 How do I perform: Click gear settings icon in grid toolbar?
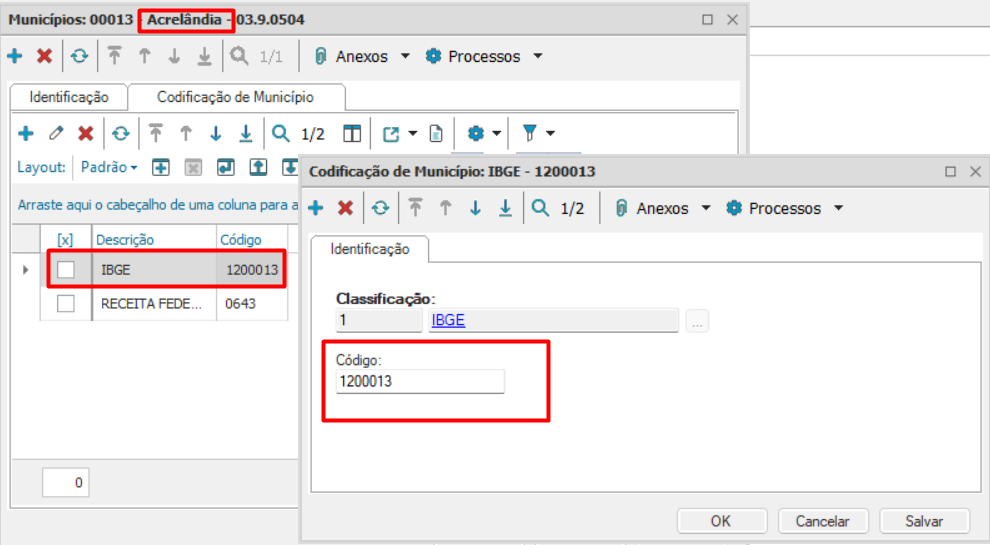point(476,133)
